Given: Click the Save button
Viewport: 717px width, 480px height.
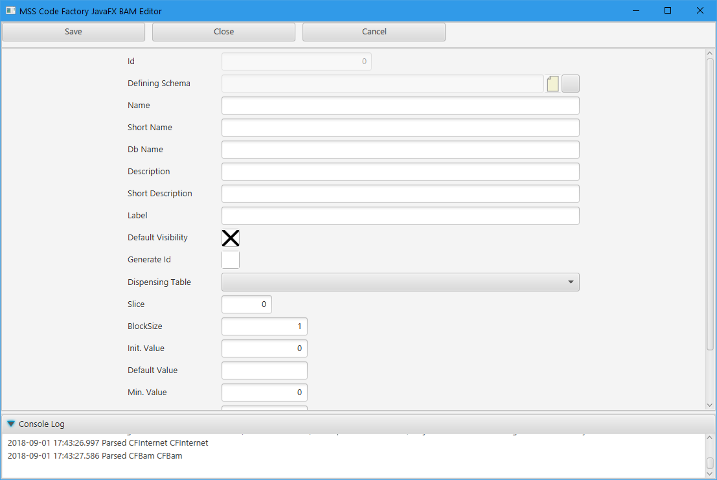Looking at the screenshot, I should click(x=73, y=32).
